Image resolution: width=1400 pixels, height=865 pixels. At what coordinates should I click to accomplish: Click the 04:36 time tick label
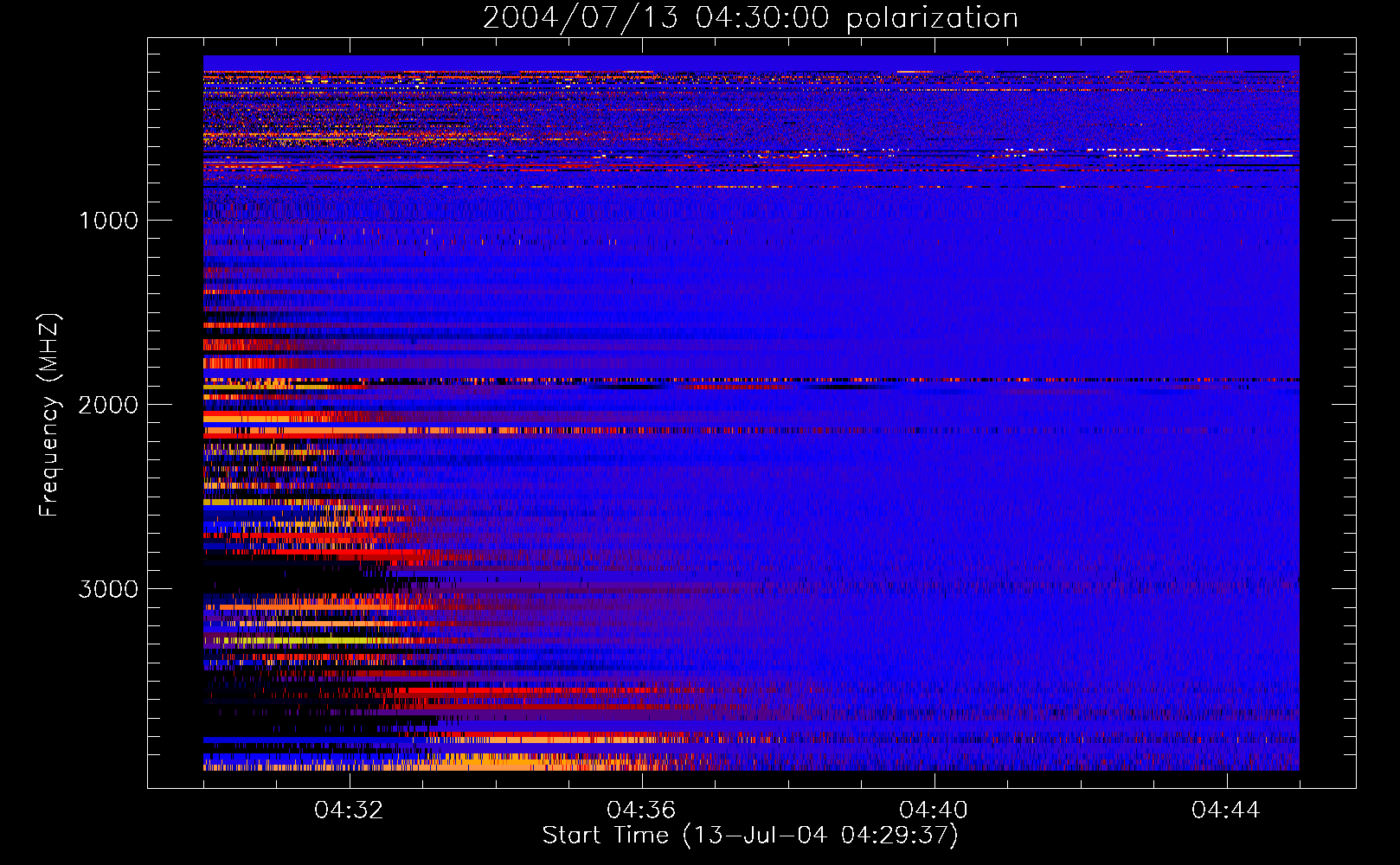pyautogui.click(x=642, y=811)
